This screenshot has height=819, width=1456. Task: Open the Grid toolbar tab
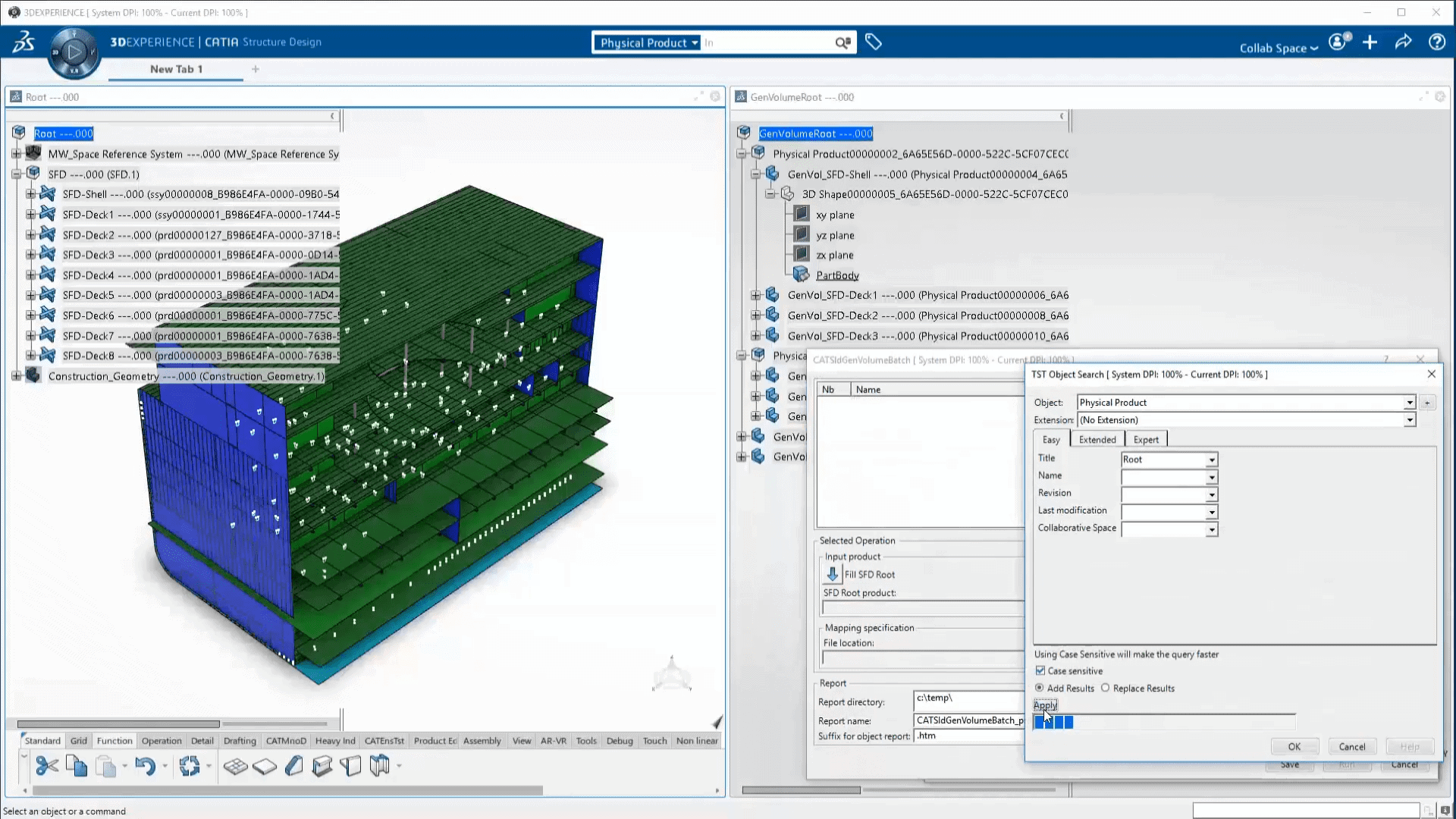pos(79,740)
